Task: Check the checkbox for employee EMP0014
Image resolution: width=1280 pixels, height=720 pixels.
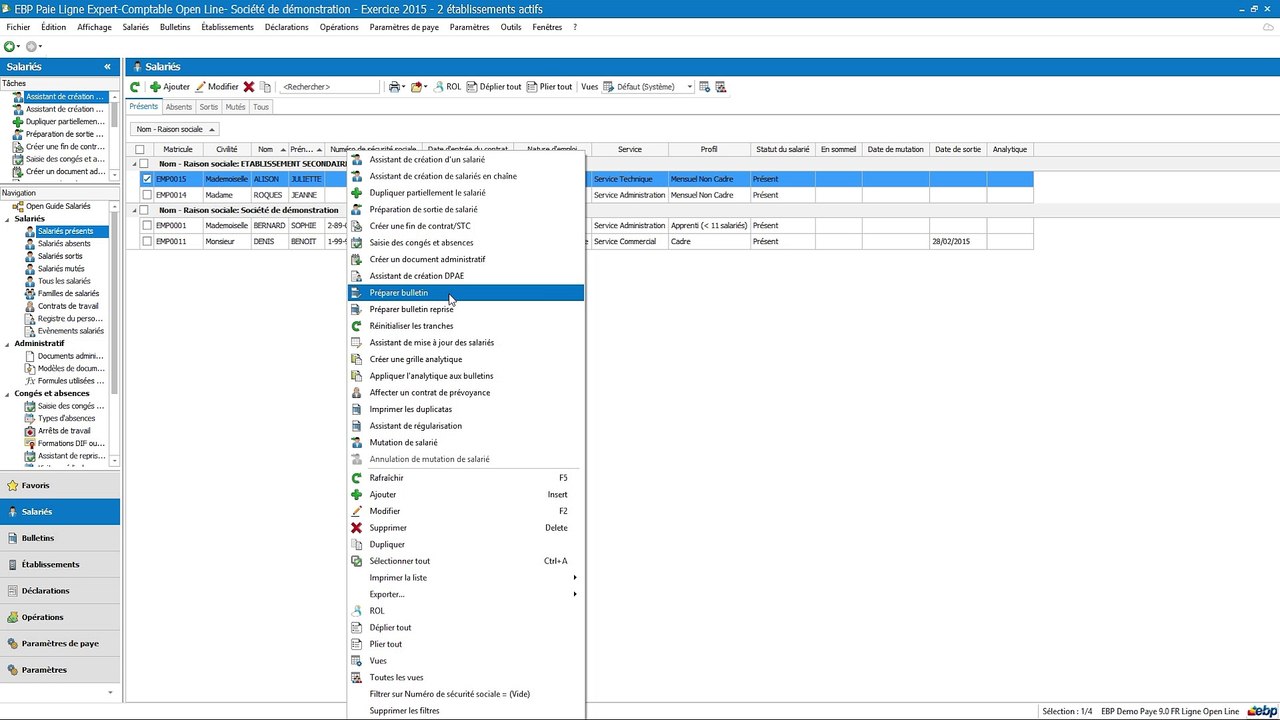Action: tap(147, 195)
